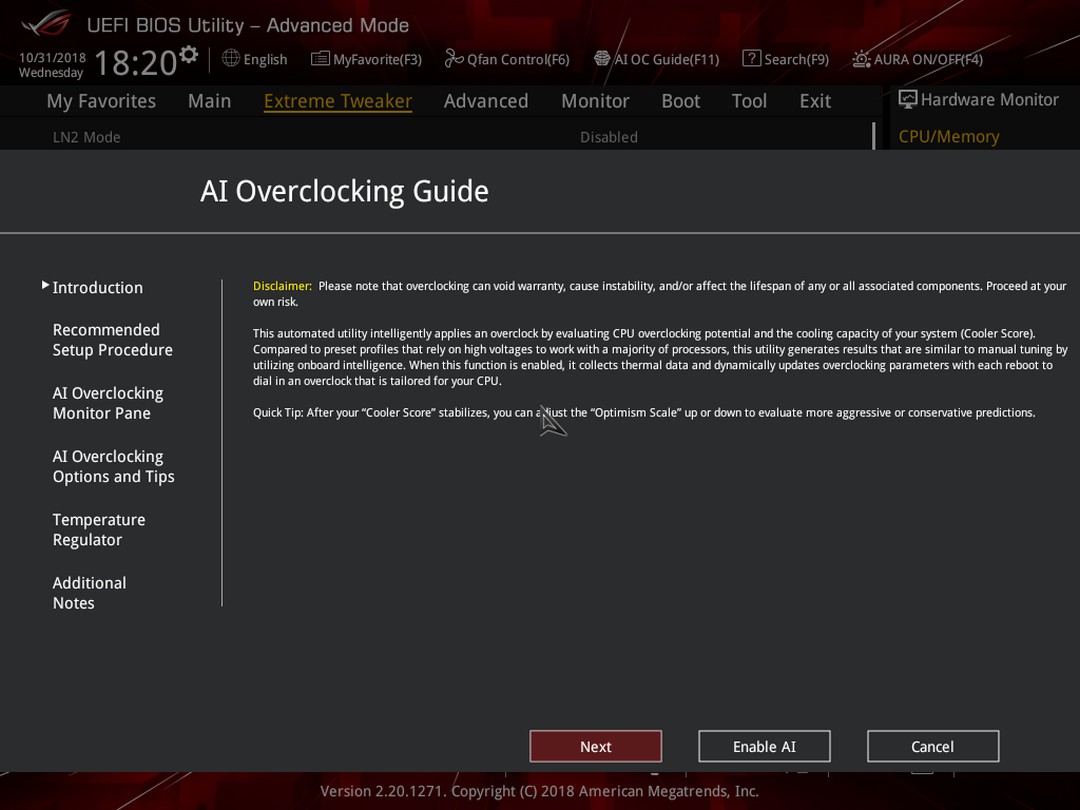Screen dimensions: 1080x810
Task: Click the Next button
Action: coord(596,747)
